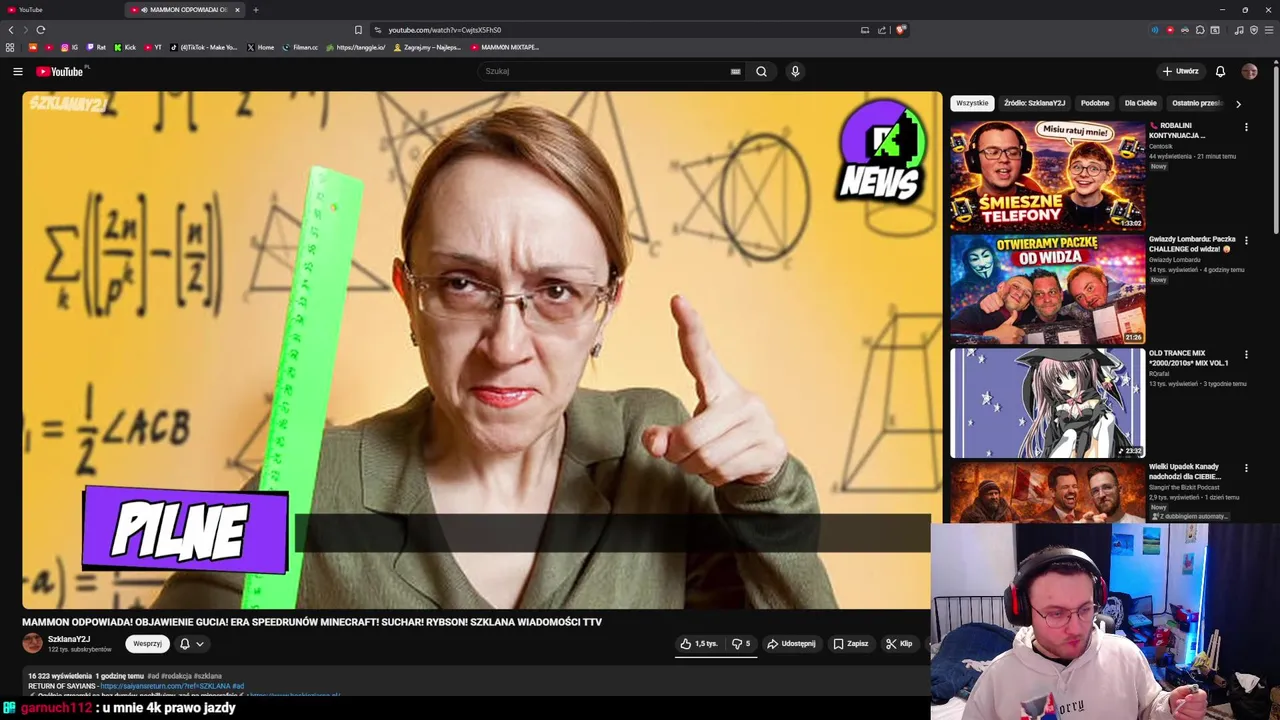Screen dimensions: 1280x720
Task: Open the browser main menu hamburger
Action: [x=1269, y=30]
